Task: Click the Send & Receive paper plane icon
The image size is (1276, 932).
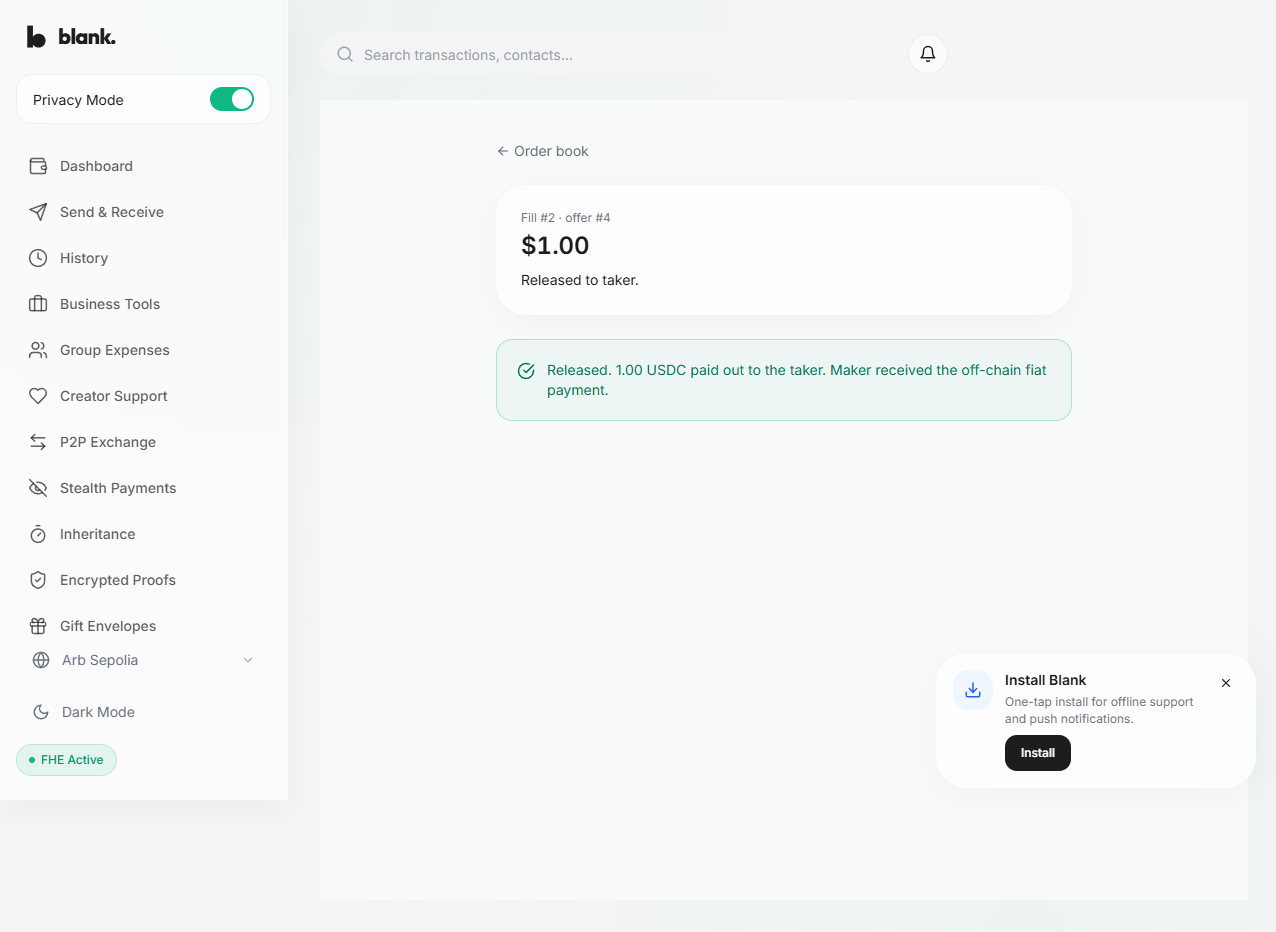Action: (x=38, y=212)
